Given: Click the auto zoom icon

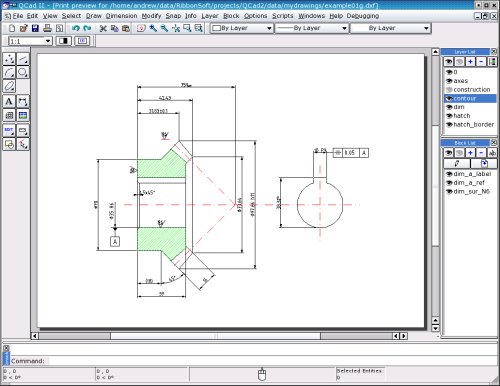Looking at the screenshot, I should (176, 28).
